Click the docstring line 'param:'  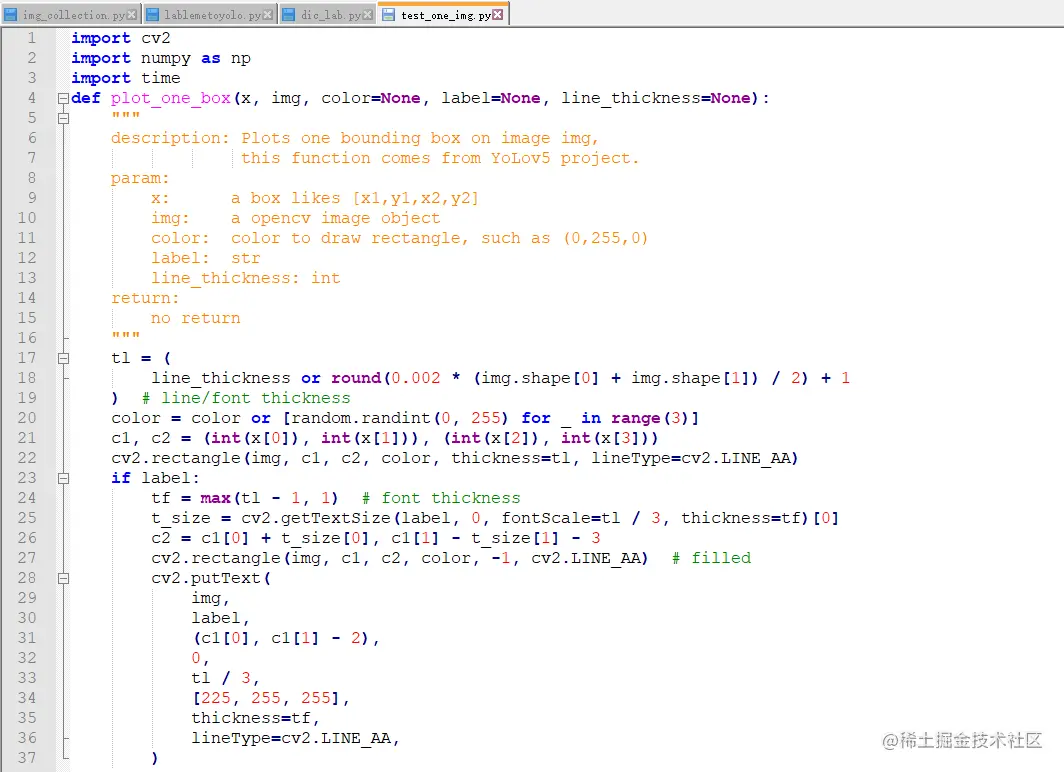(140, 178)
